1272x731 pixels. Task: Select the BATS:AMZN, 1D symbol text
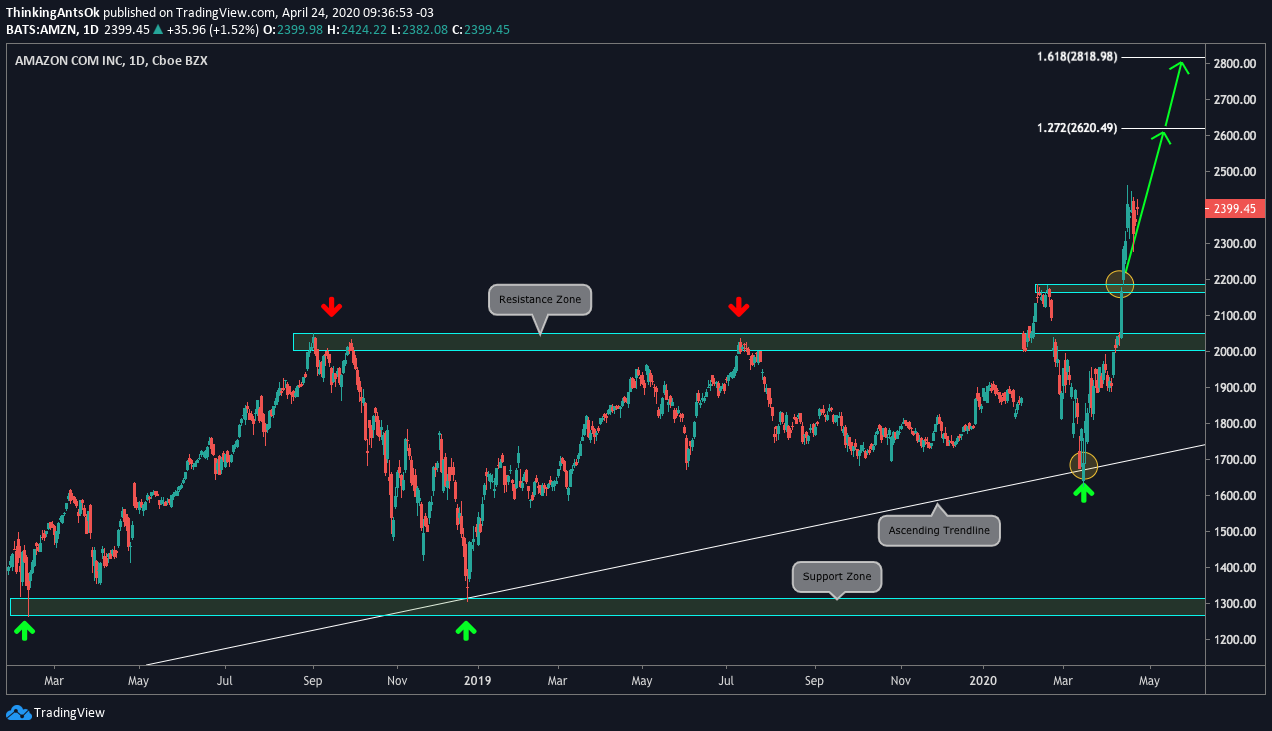(x=51, y=30)
